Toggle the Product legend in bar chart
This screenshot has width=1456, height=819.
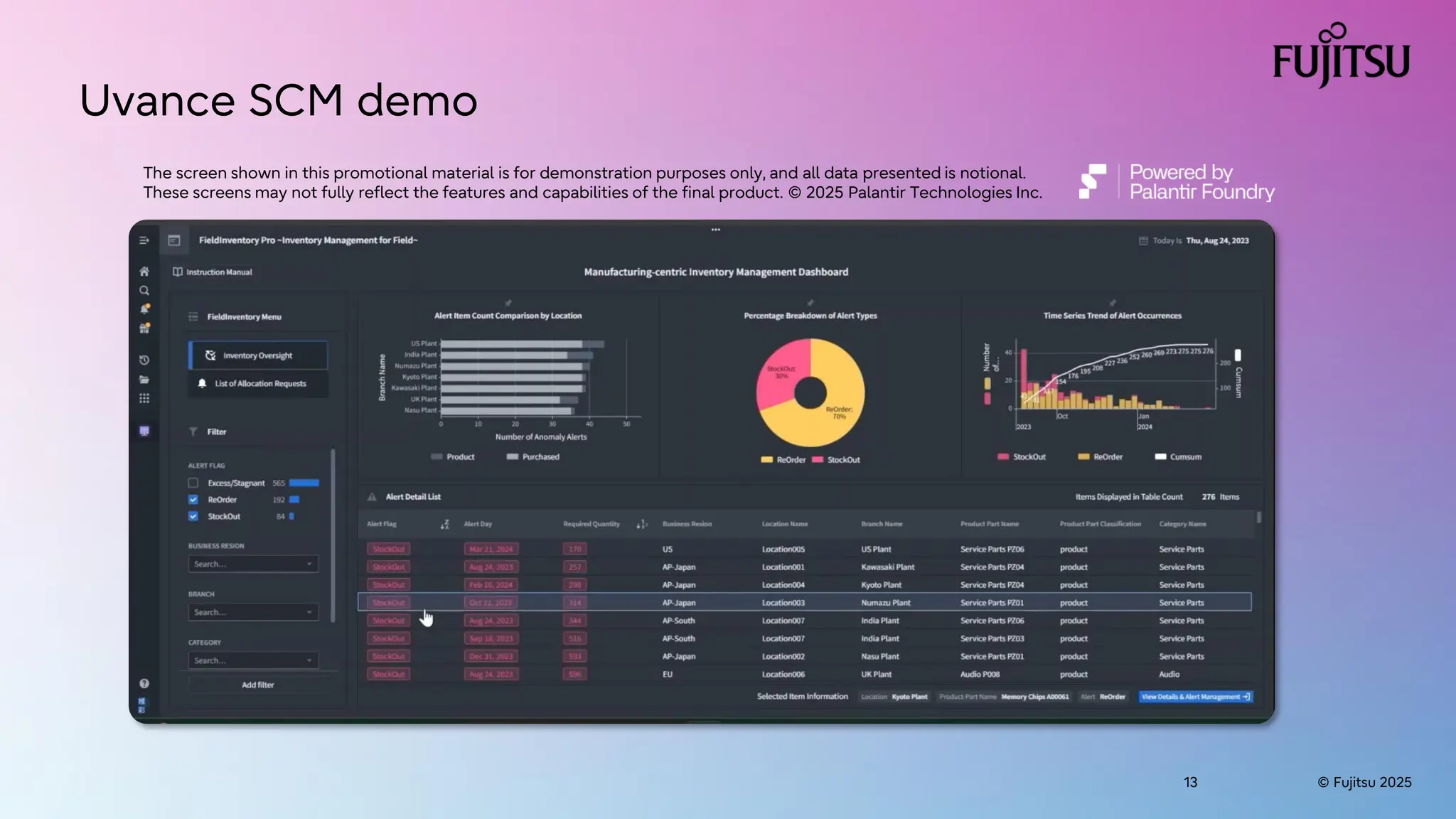(x=453, y=456)
